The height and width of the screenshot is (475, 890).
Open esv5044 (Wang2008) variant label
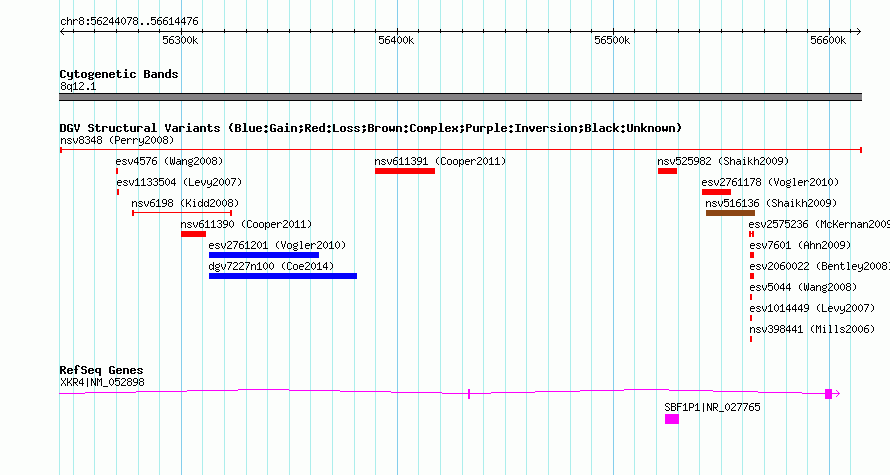coord(803,287)
